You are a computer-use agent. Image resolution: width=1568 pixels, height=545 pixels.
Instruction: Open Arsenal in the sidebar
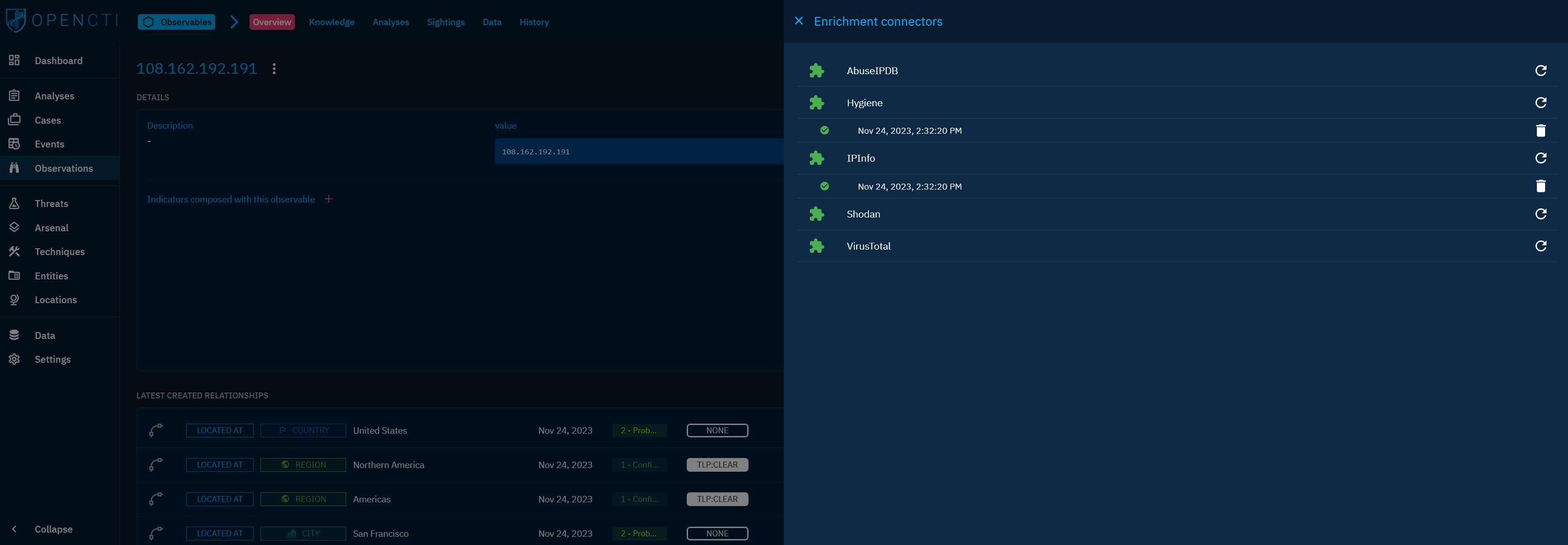tap(51, 228)
